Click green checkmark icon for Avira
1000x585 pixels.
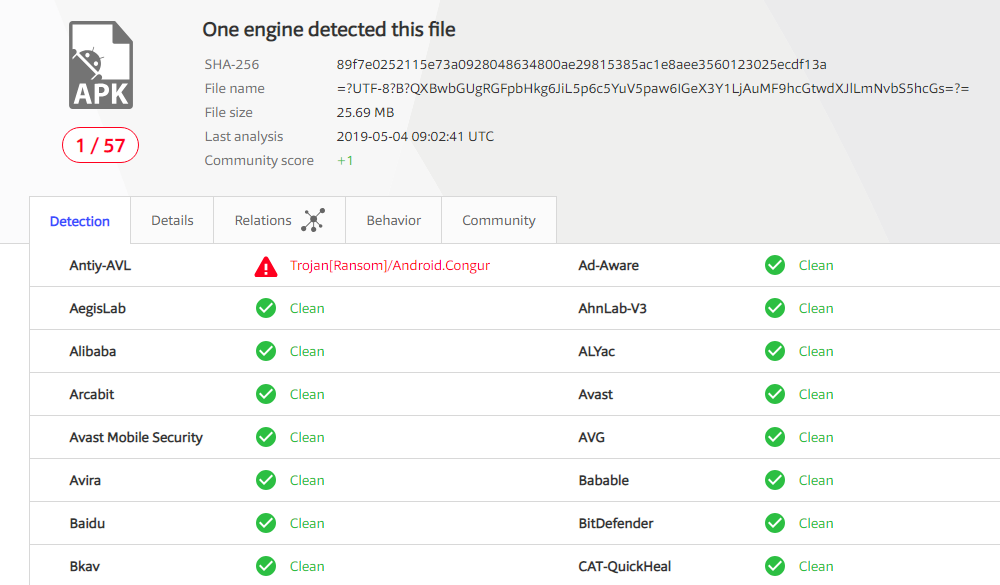point(266,480)
